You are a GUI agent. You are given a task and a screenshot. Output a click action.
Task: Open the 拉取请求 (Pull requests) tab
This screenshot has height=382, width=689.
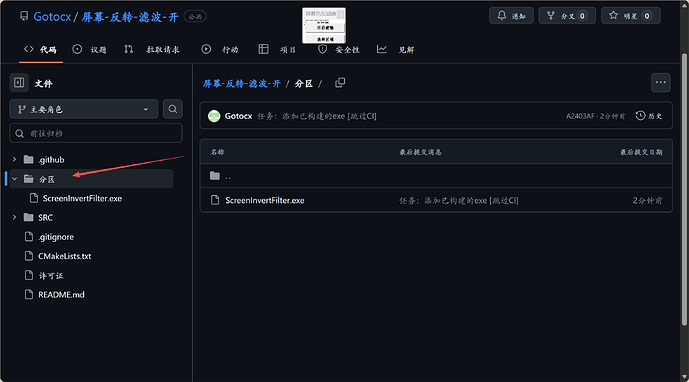(152, 50)
